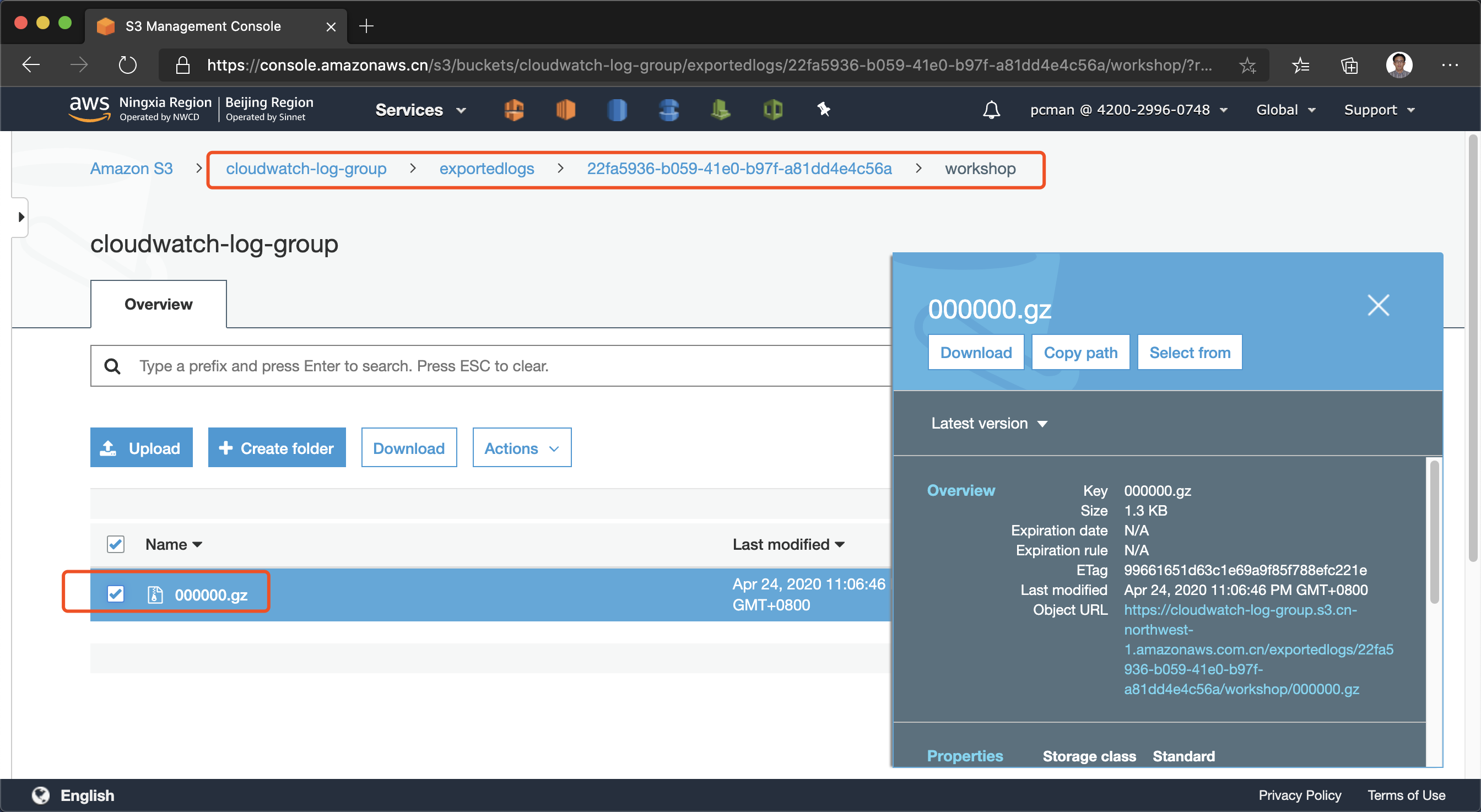Expand the Latest version dropdown
The width and height of the screenshot is (1481, 812).
[988, 424]
